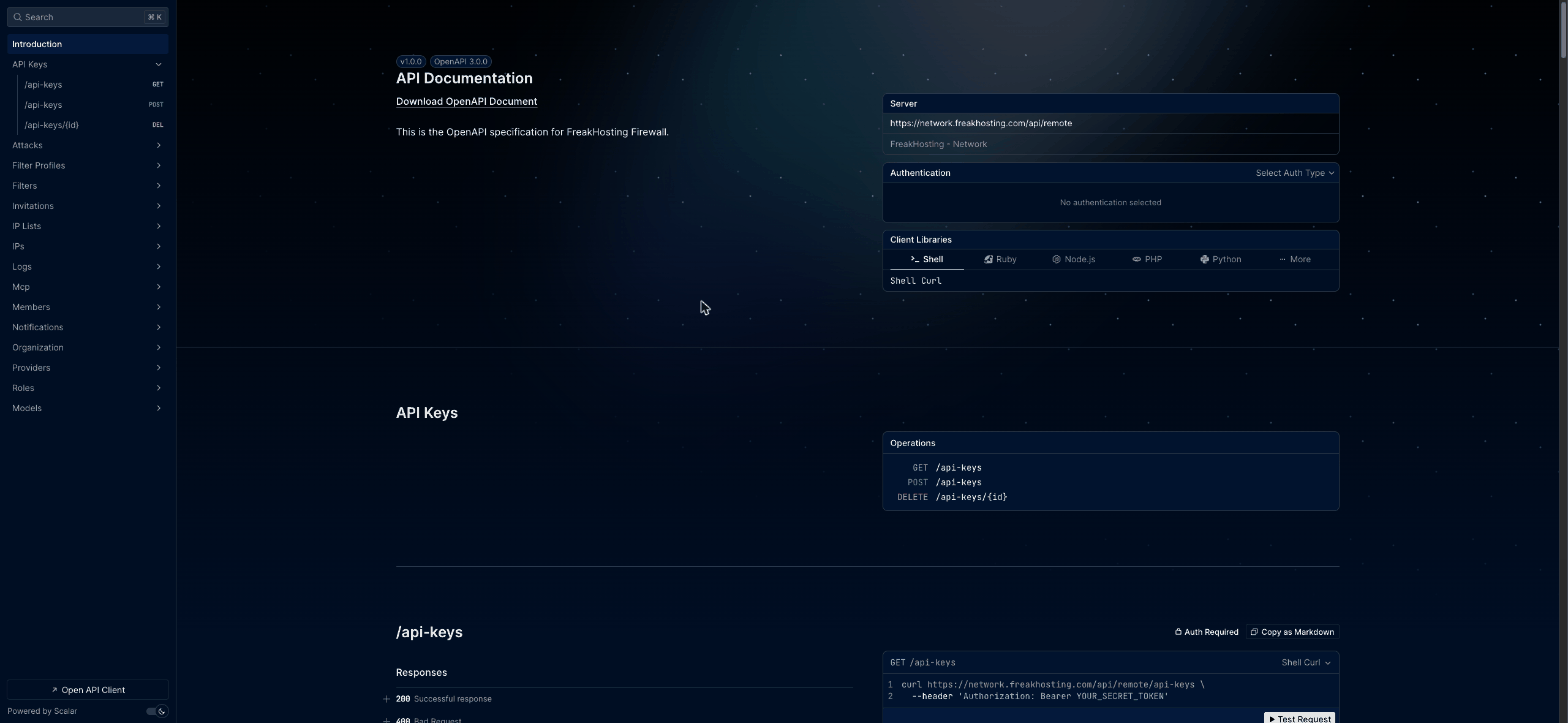Expand the Attacks sidebar section

coord(88,145)
